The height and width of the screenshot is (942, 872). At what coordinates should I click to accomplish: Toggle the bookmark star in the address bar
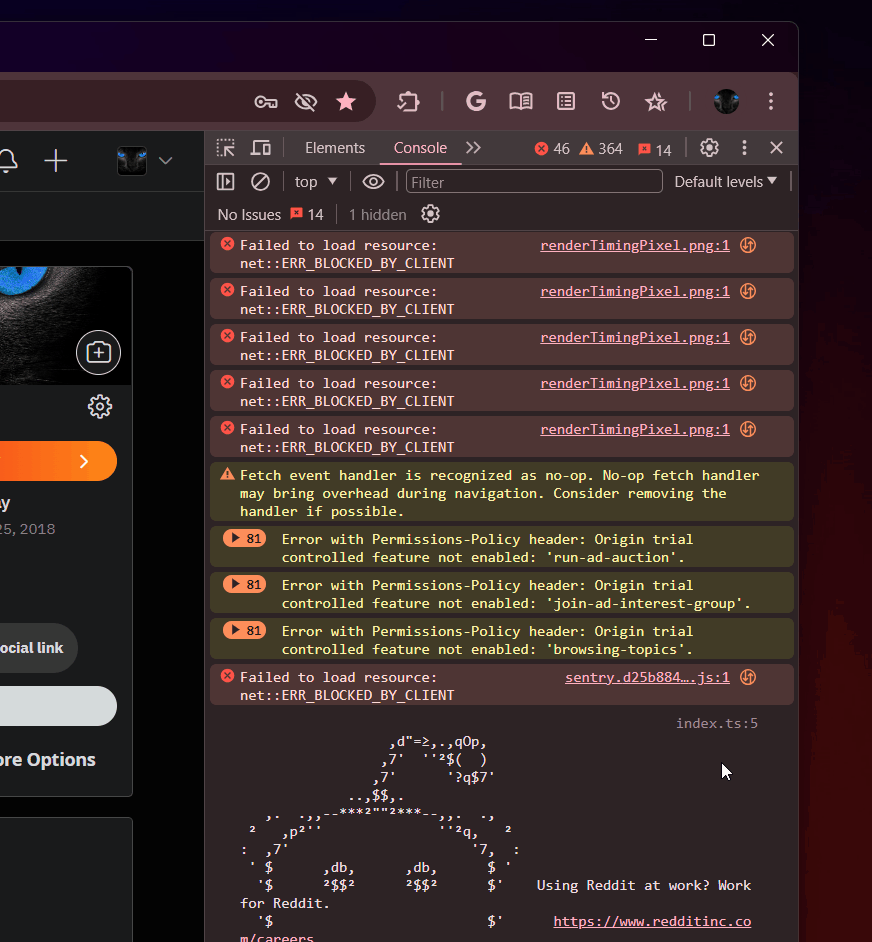(x=346, y=101)
